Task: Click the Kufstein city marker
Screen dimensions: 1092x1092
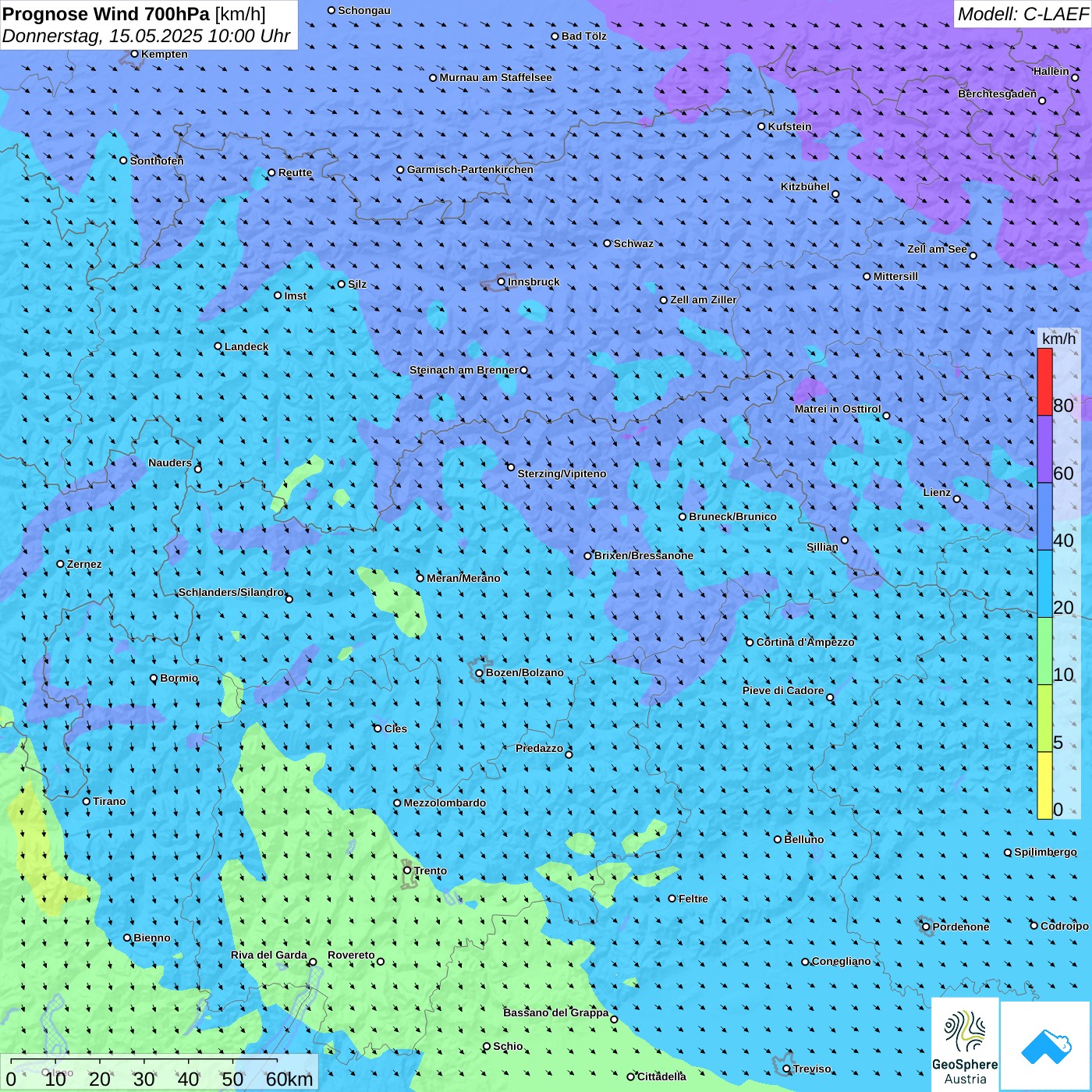Action: coord(762,126)
